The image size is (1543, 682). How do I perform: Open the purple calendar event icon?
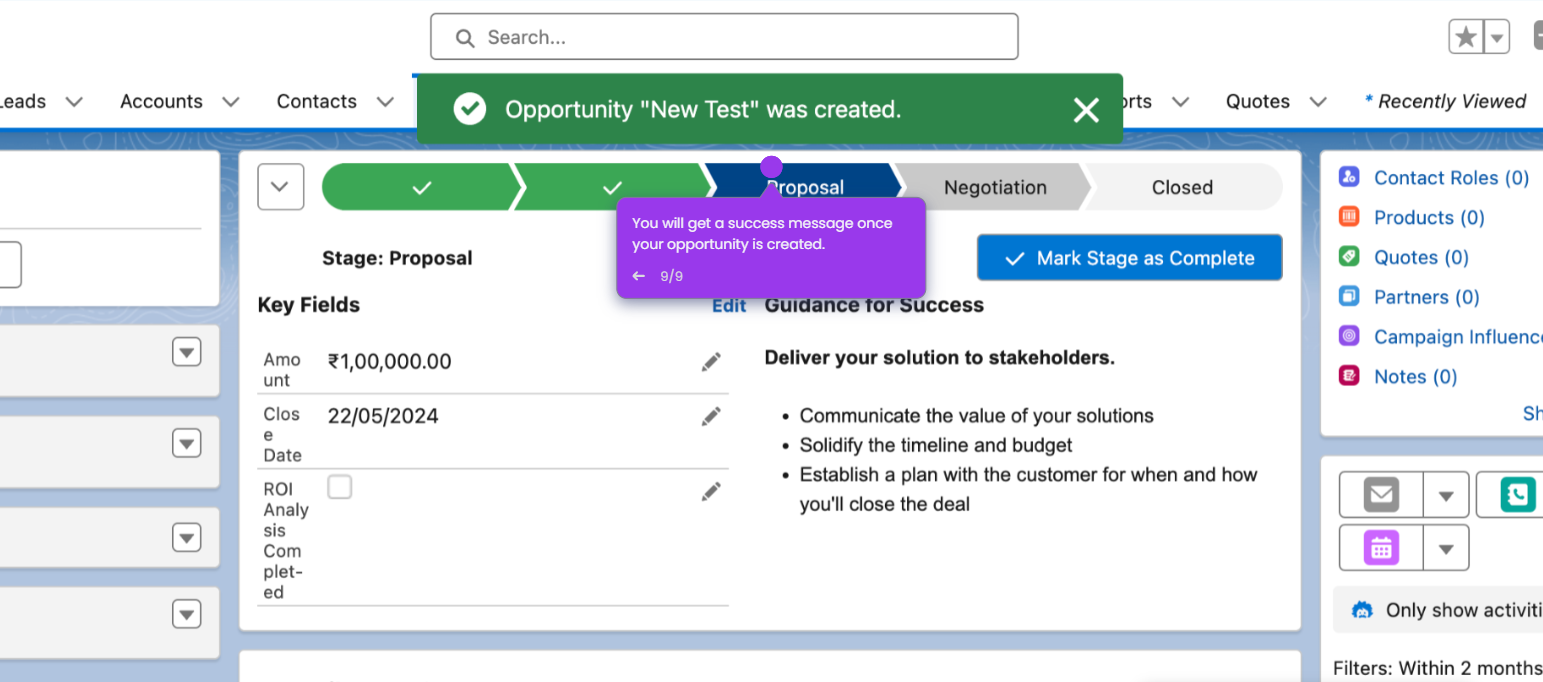1381,547
